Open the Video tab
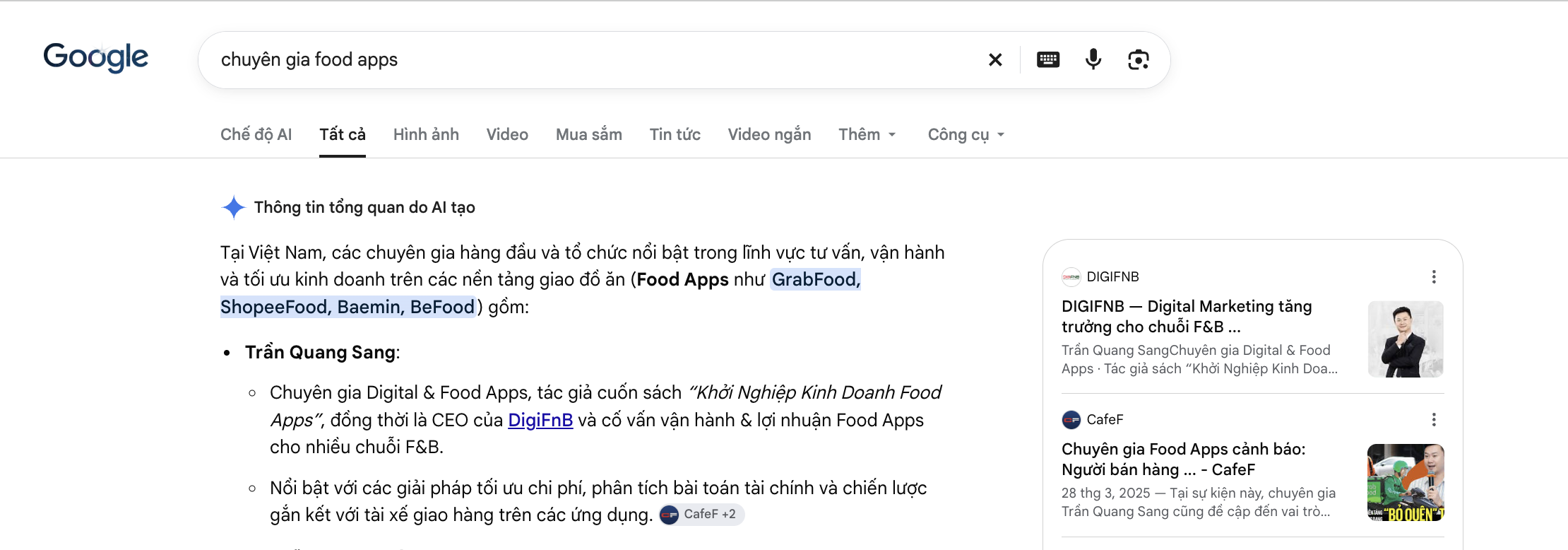Viewport: 1568px width, 550px height. (x=507, y=134)
